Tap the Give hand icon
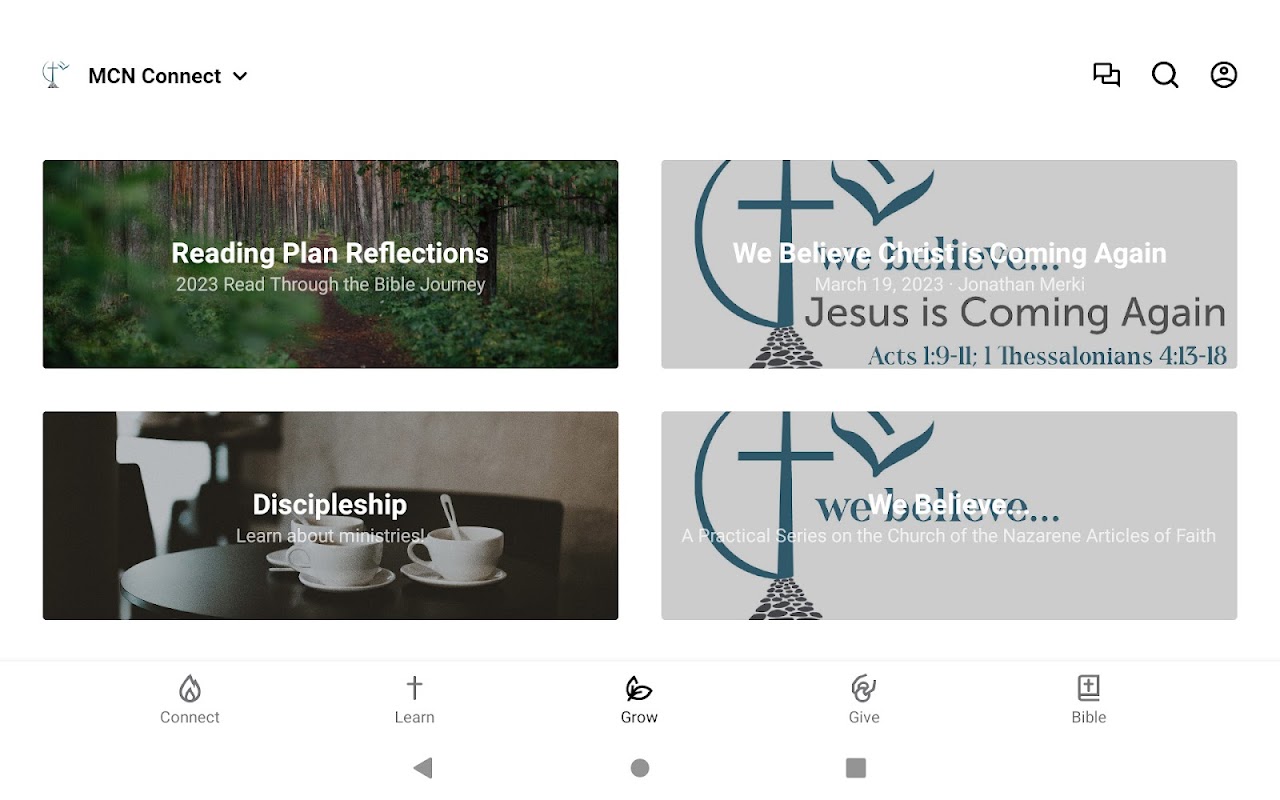Screen dimensions: 1280x800 [x=864, y=688]
